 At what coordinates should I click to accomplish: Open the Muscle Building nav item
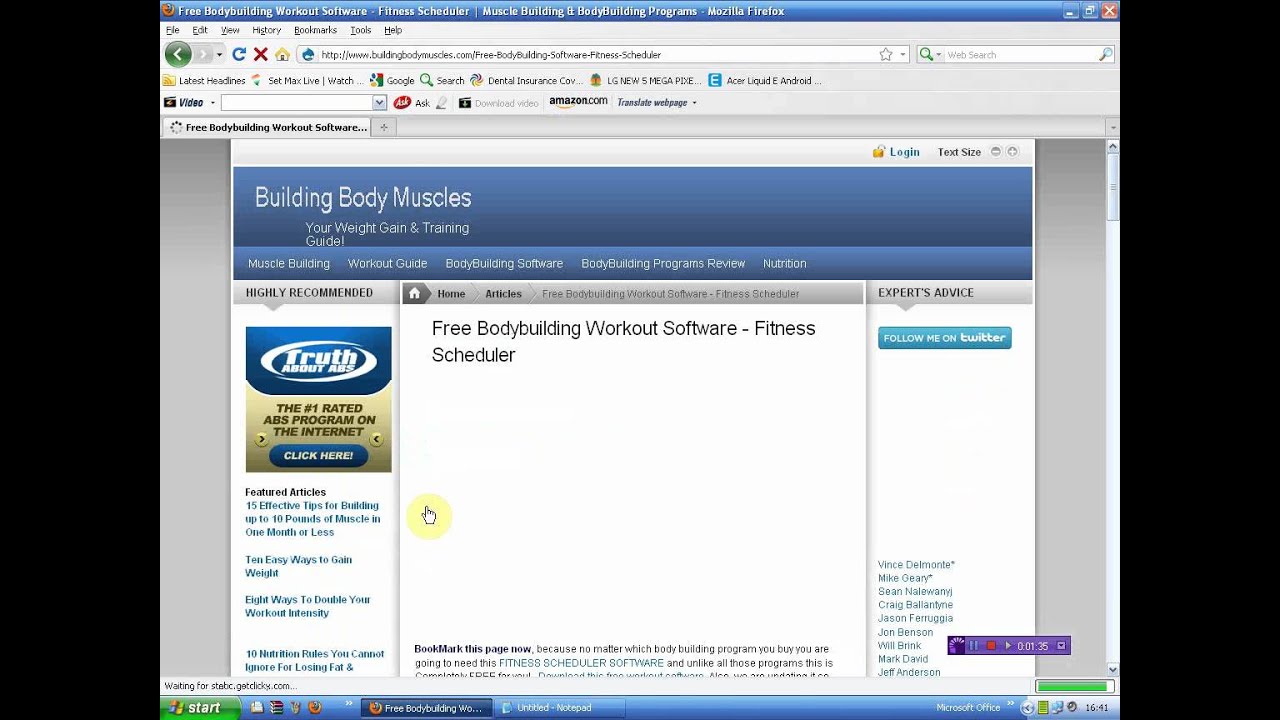[289, 263]
